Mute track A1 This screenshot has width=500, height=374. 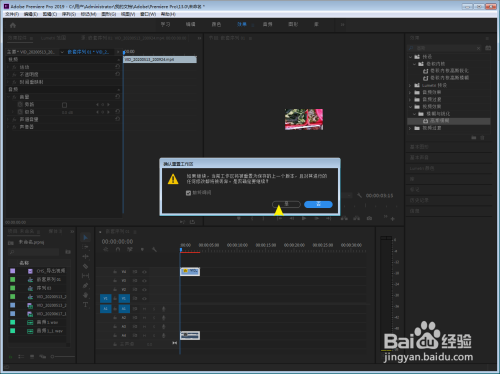click(145, 309)
